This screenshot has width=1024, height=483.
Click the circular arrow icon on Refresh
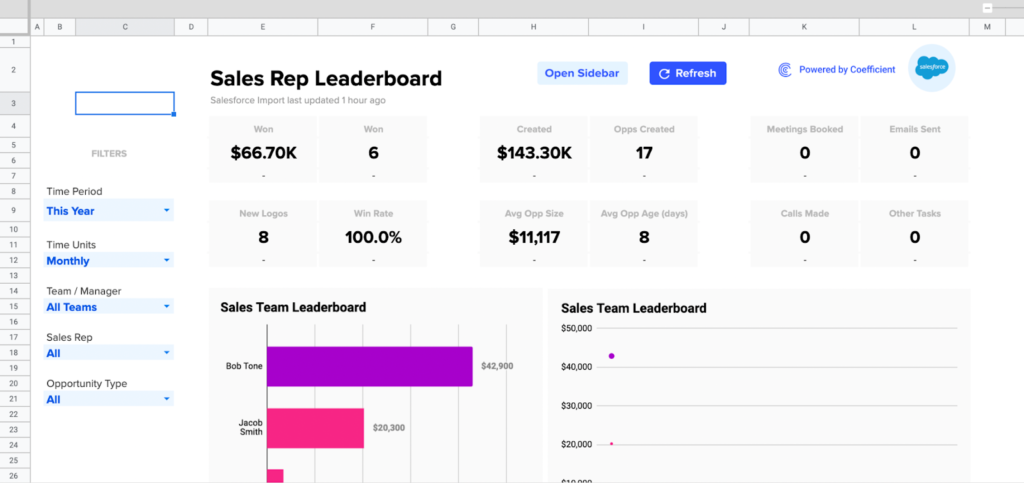coord(664,73)
